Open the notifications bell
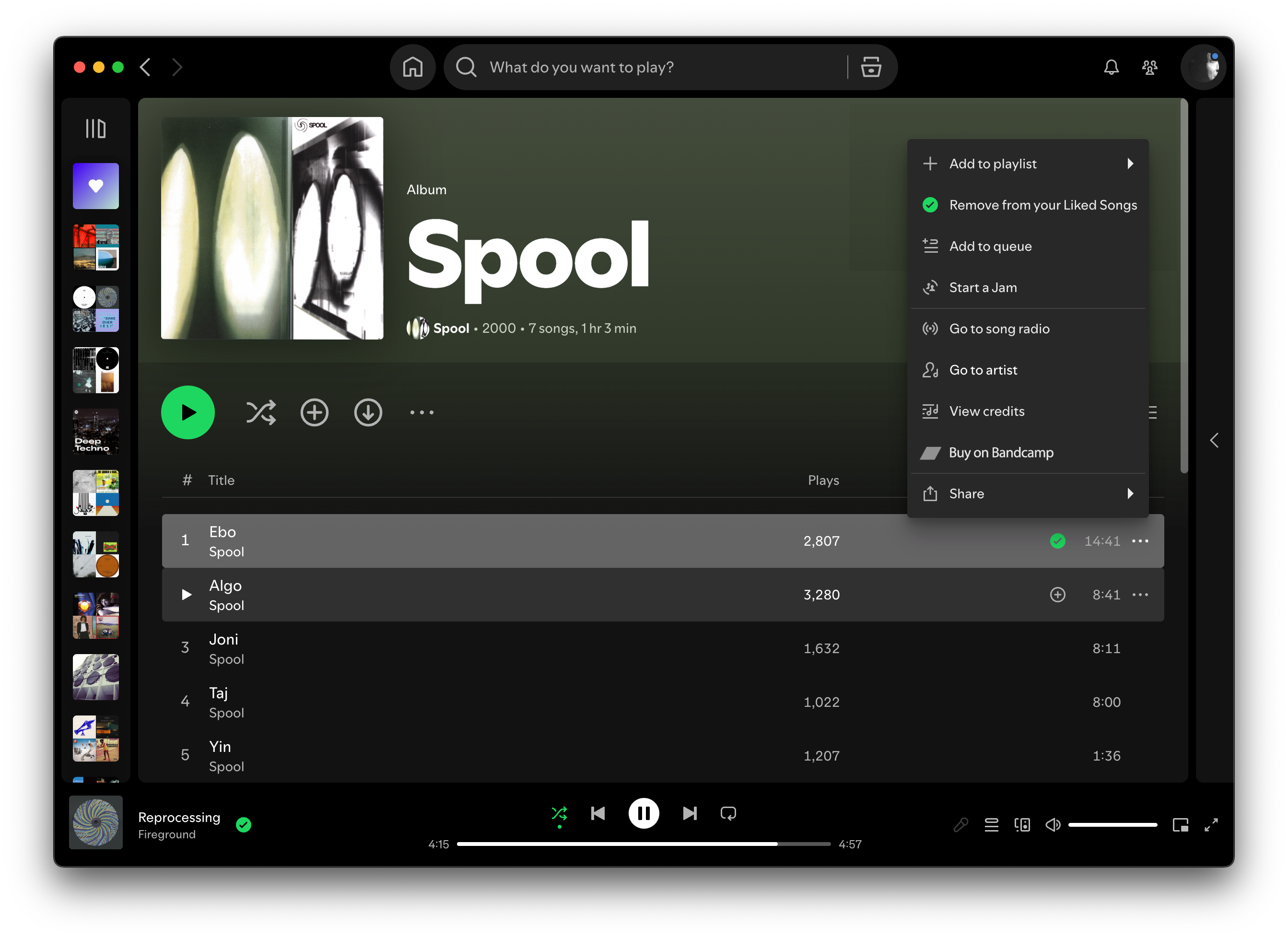 (1111, 67)
